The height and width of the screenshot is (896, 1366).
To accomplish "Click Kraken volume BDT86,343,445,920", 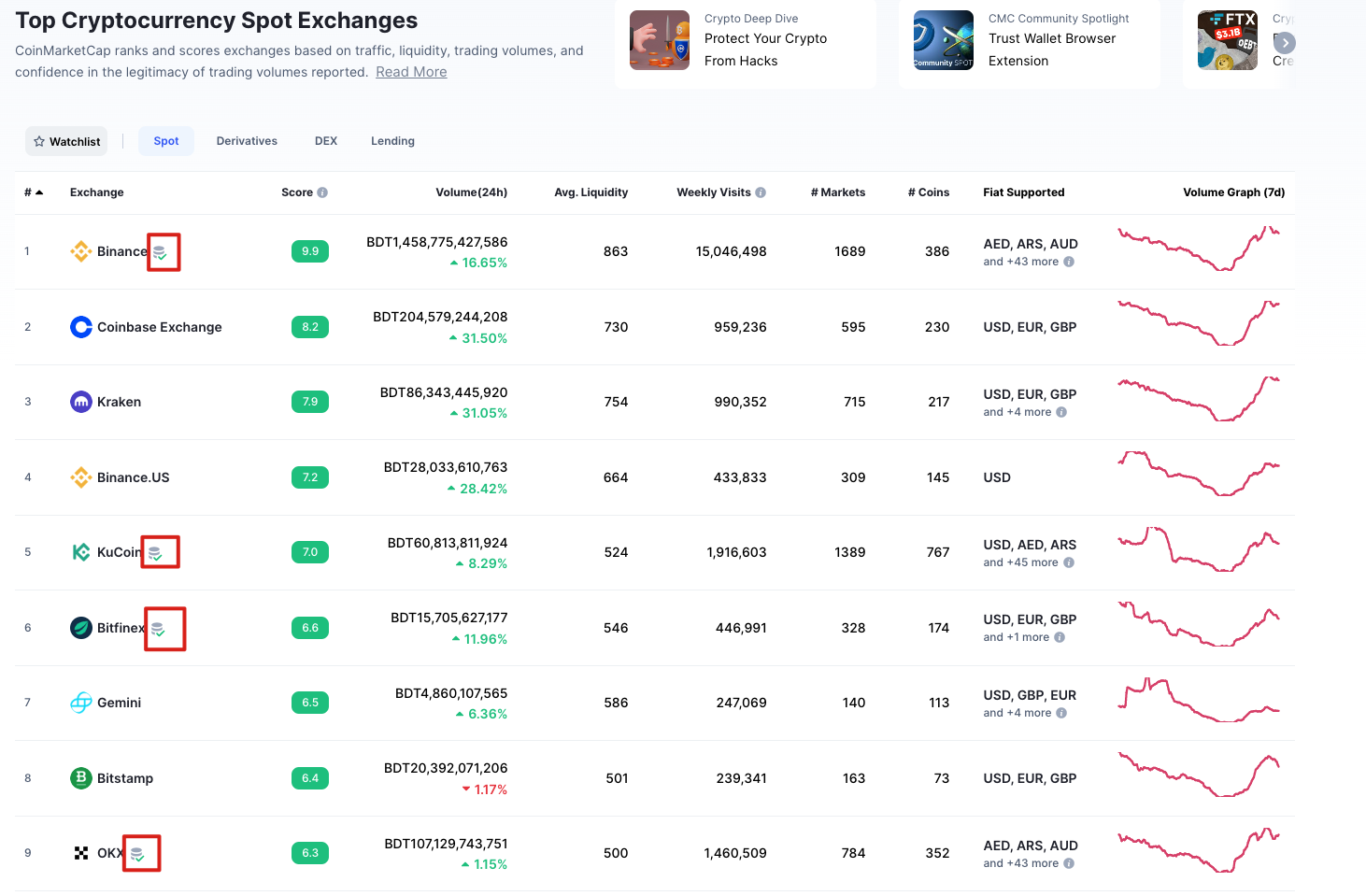I will pyautogui.click(x=444, y=392).
